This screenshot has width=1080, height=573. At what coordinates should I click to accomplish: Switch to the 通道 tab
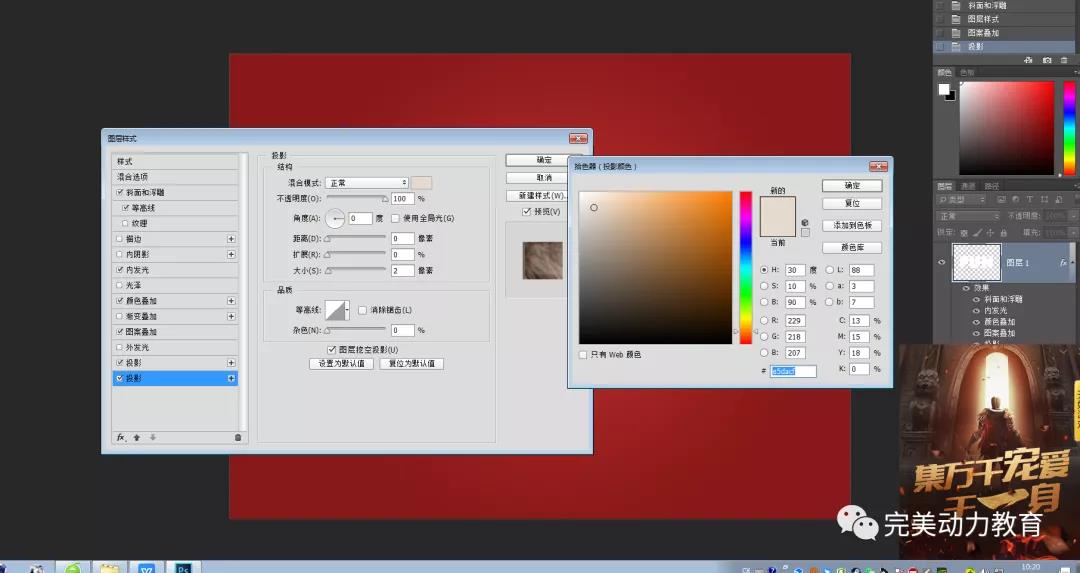pos(968,186)
